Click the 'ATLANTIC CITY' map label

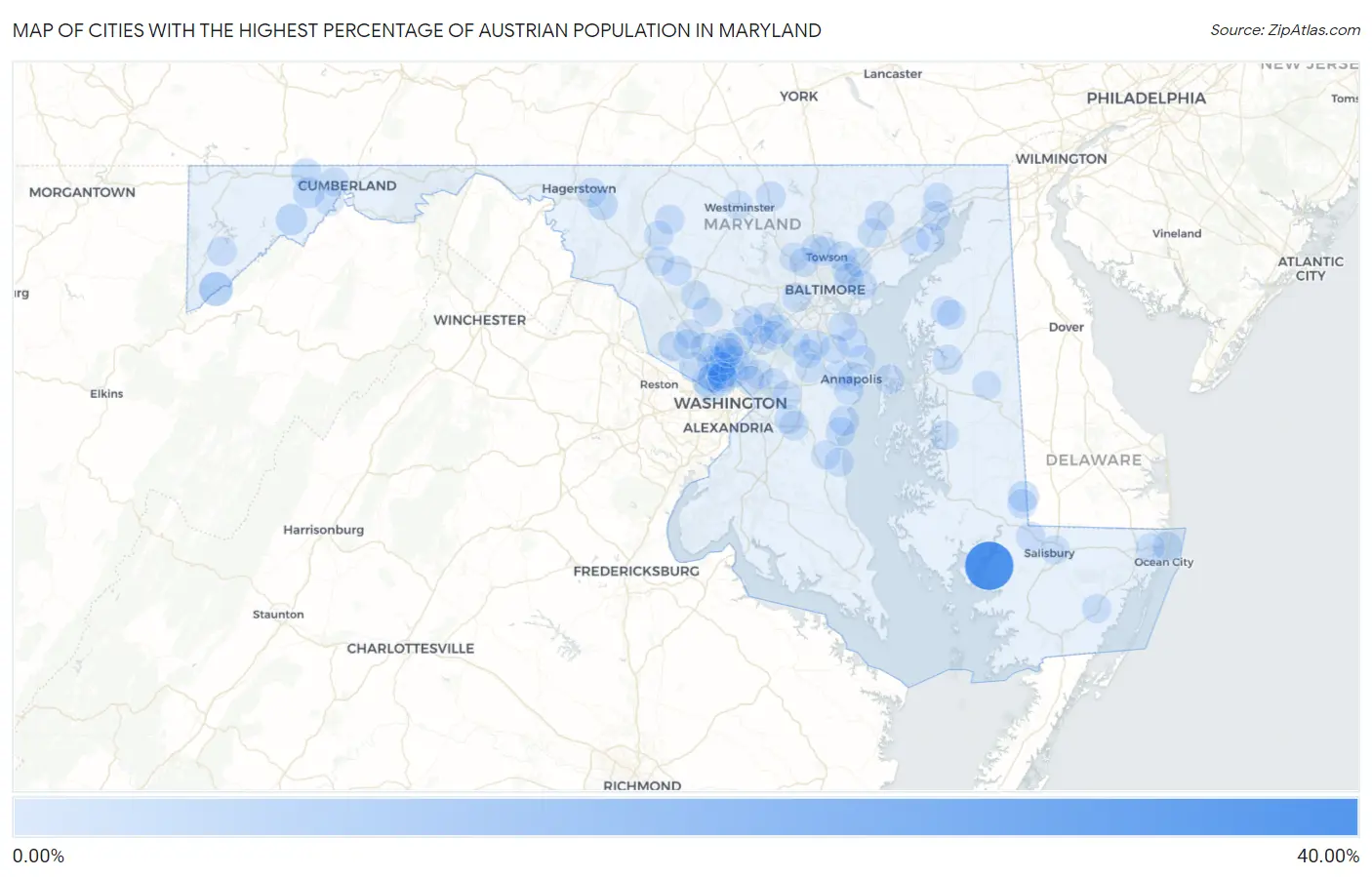click(1311, 268)
